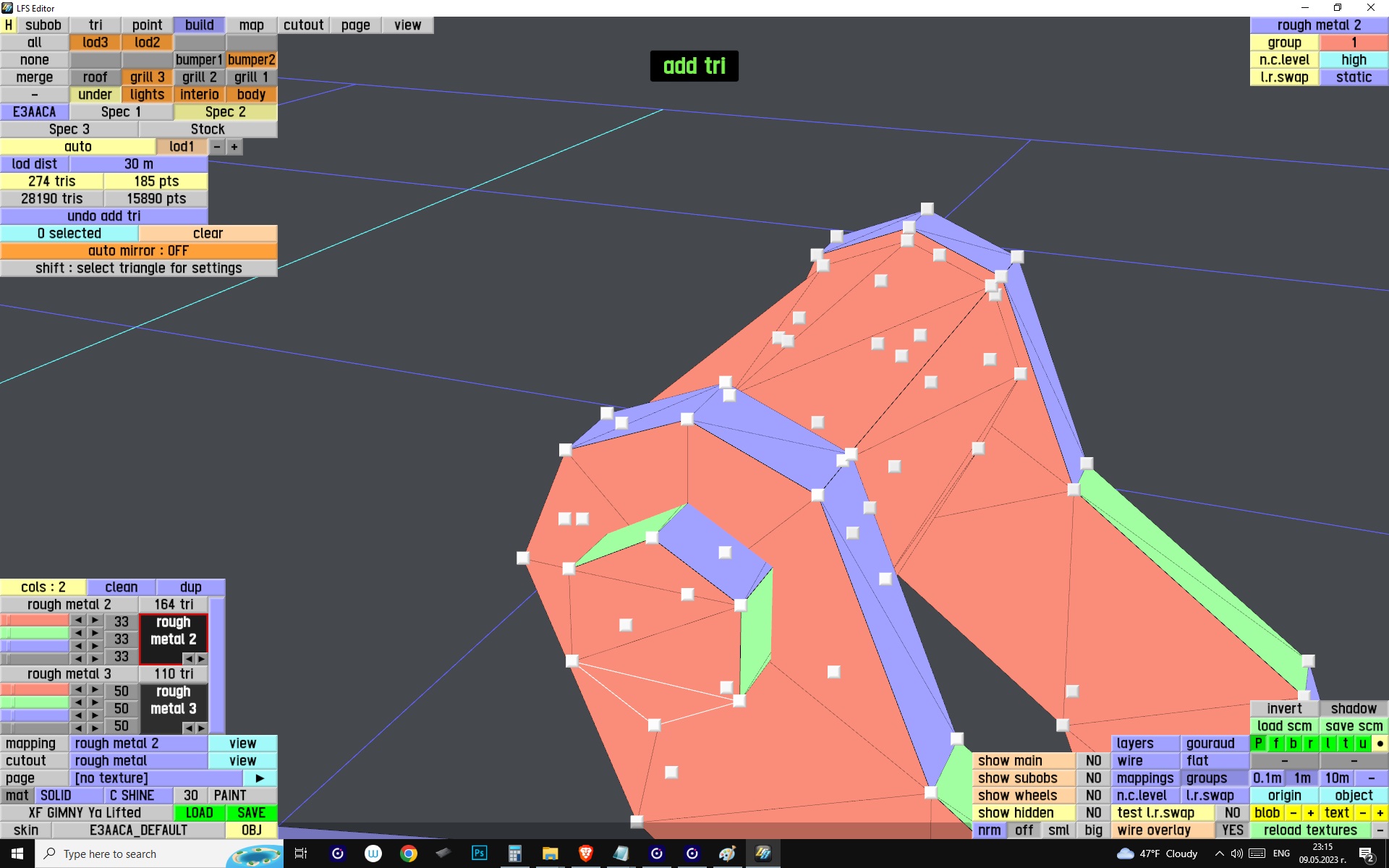Viewport: 1389px width, 868px height.
Task: Open the cutout rough metal selector
Action: point(138,761)
